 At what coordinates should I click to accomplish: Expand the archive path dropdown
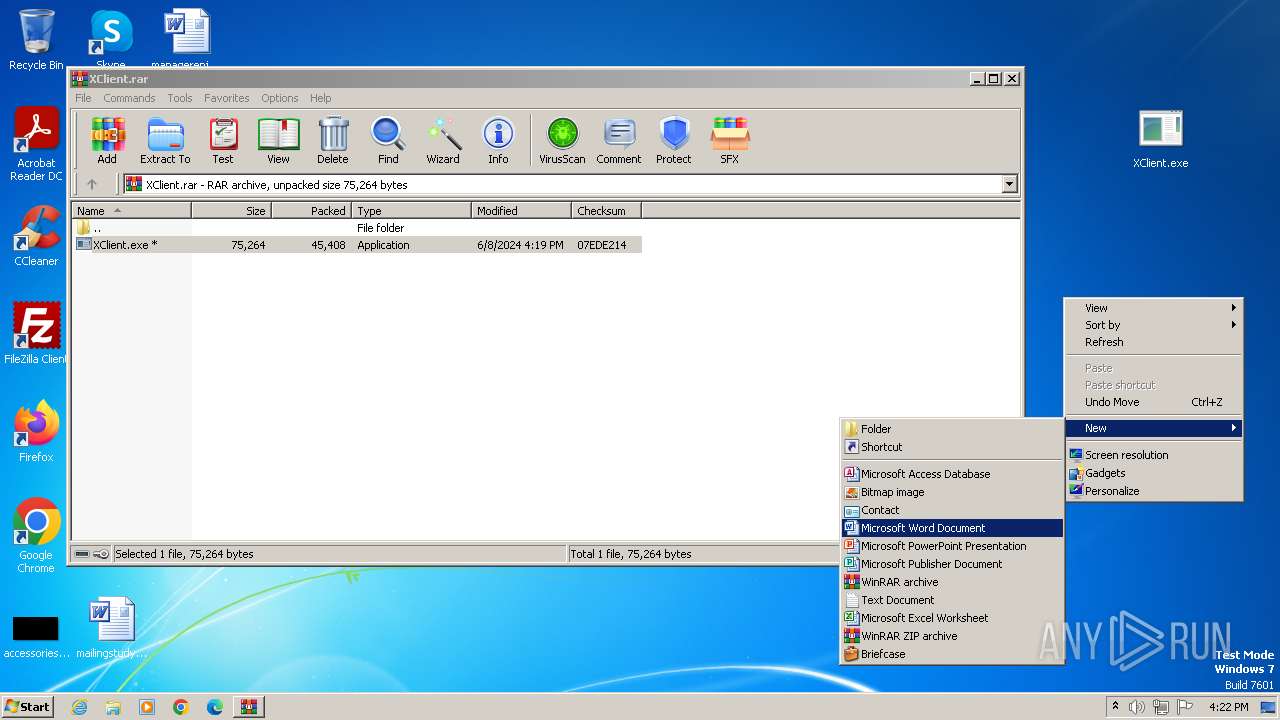pyautogui.click(x=1009, y=184)
